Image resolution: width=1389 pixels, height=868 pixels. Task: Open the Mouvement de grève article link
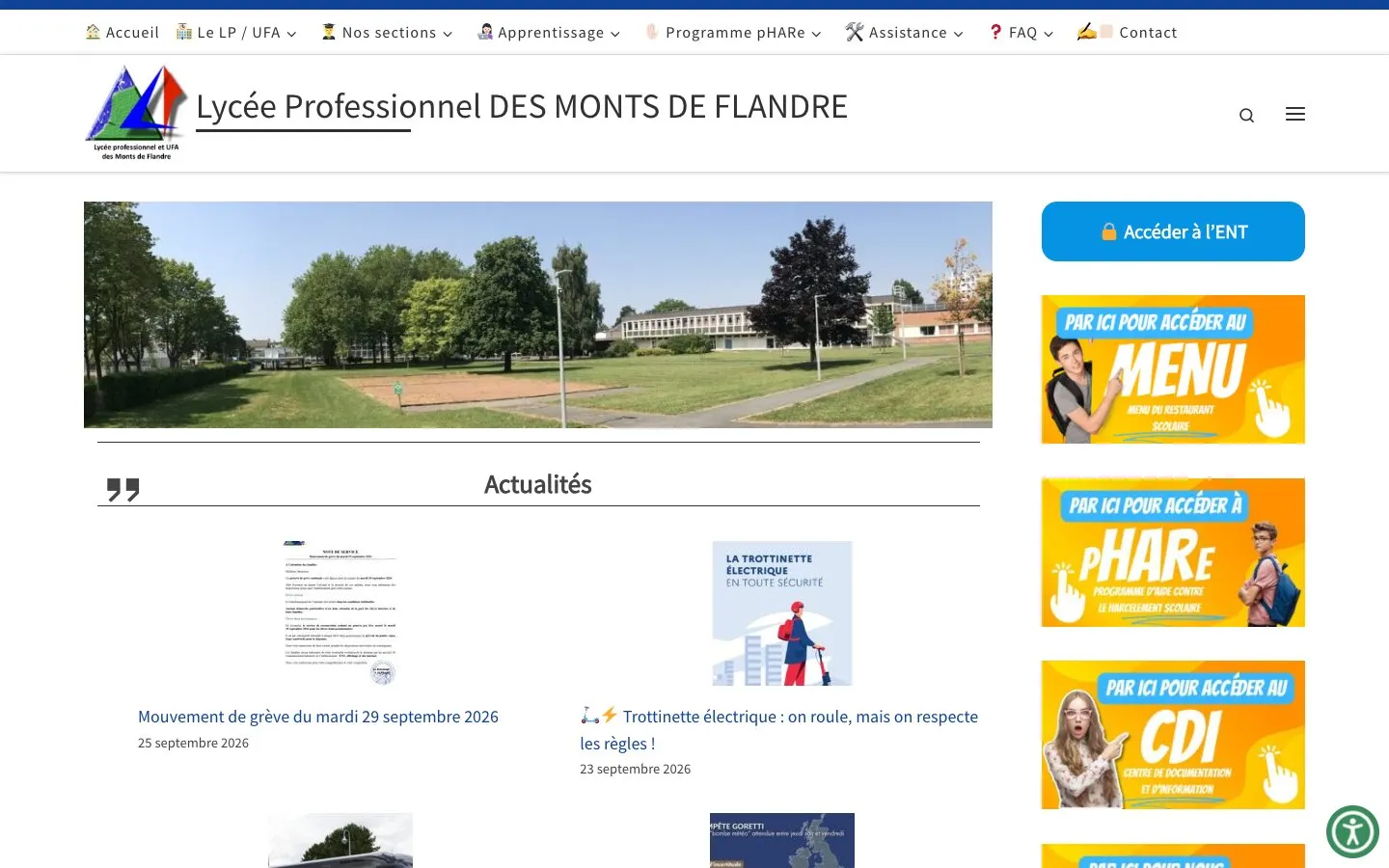[x=318, y=717]
